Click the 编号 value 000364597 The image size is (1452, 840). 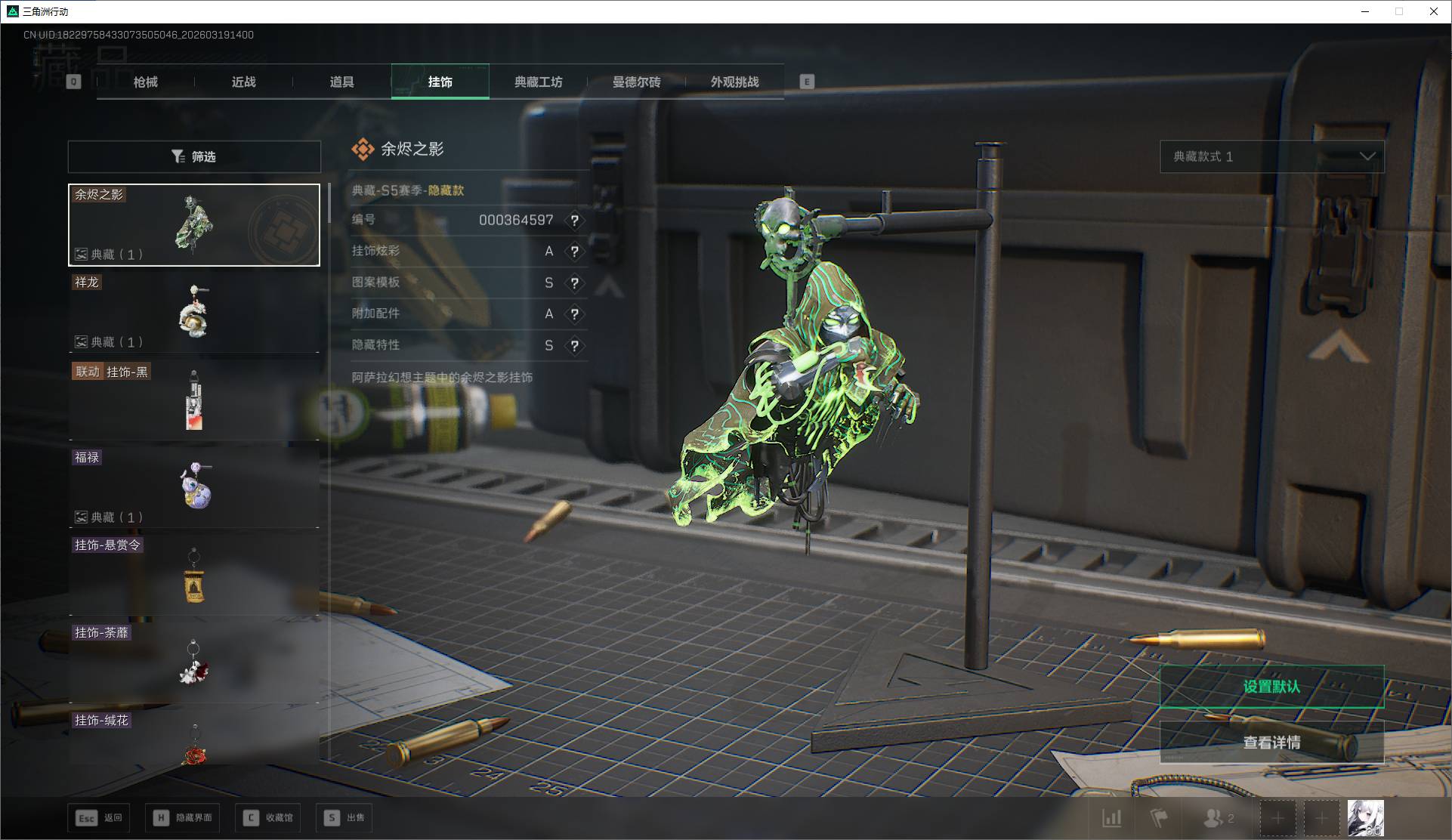(x=516, y=220)
